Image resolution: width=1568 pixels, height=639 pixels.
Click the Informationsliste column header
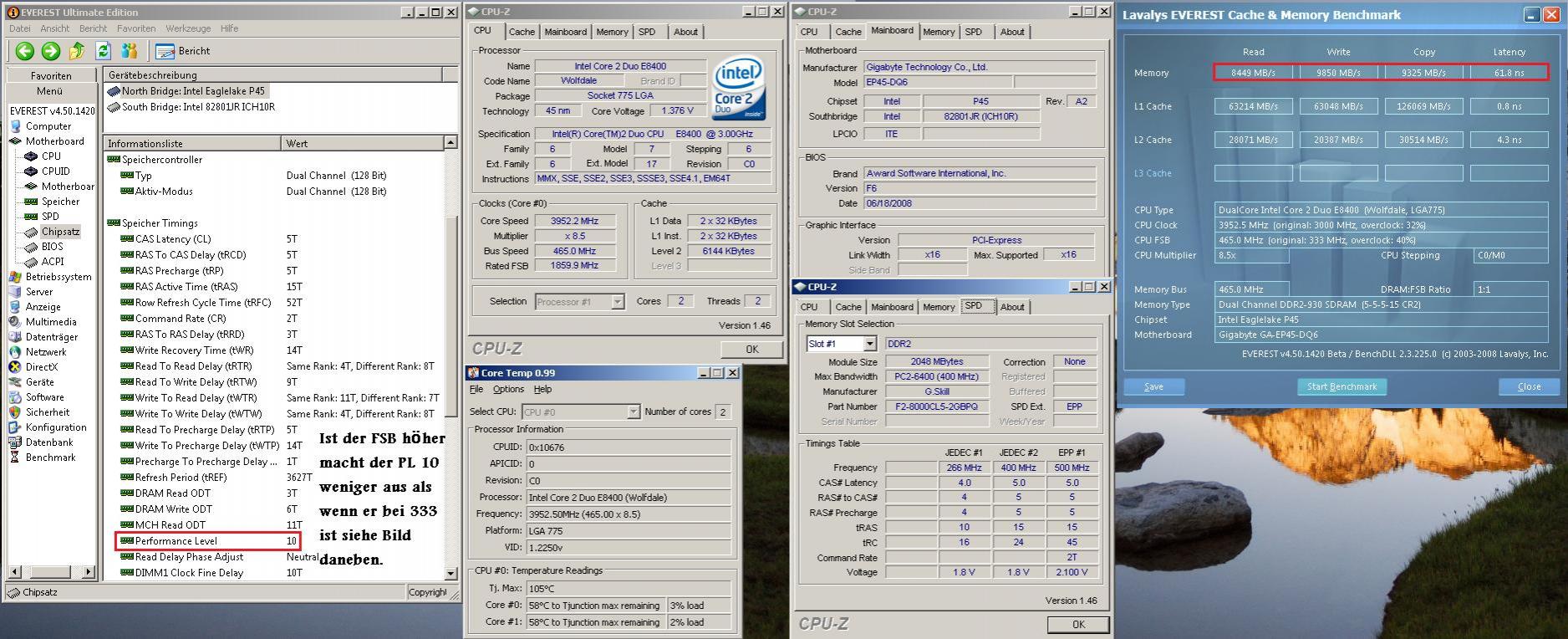(x=192, y=143)
